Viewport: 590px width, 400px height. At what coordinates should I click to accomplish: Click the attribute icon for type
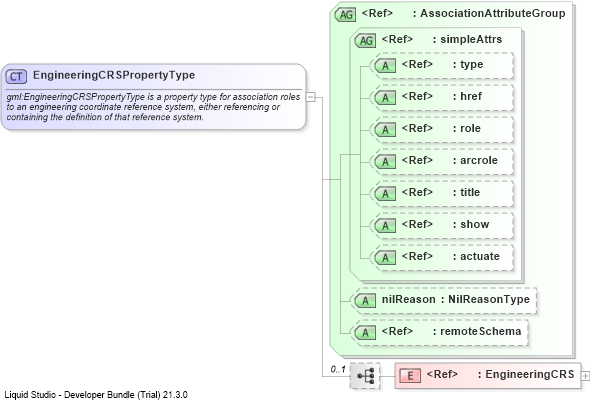[385, 65]
